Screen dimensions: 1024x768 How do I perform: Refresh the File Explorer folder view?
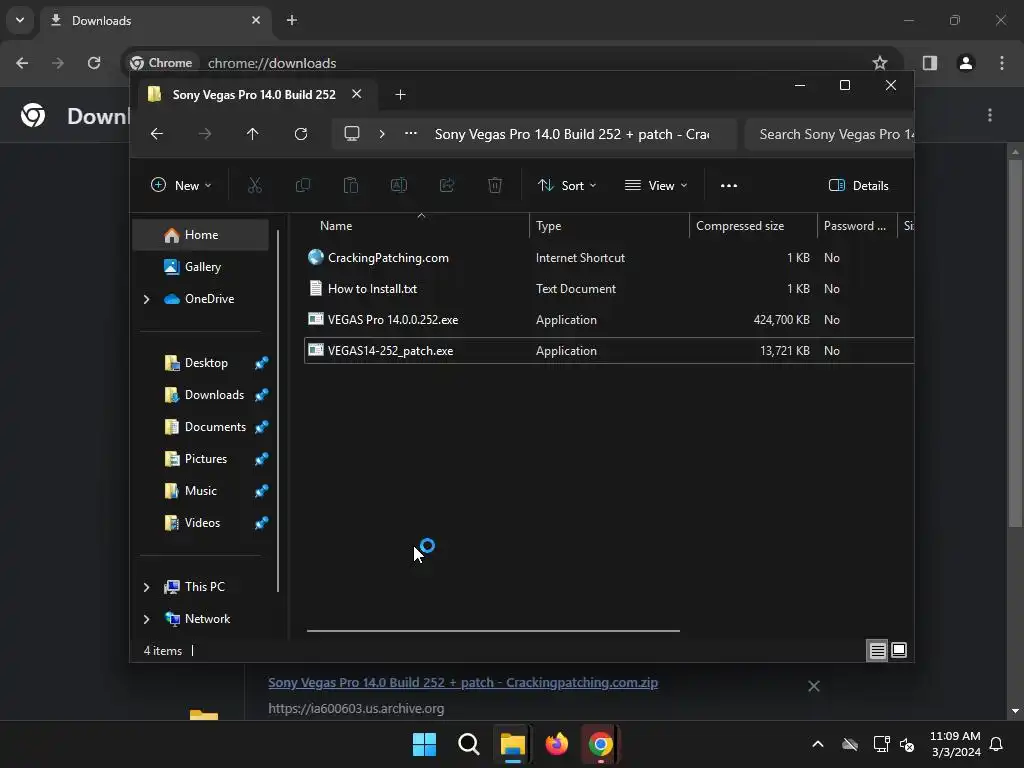click(x=301, y=134)
